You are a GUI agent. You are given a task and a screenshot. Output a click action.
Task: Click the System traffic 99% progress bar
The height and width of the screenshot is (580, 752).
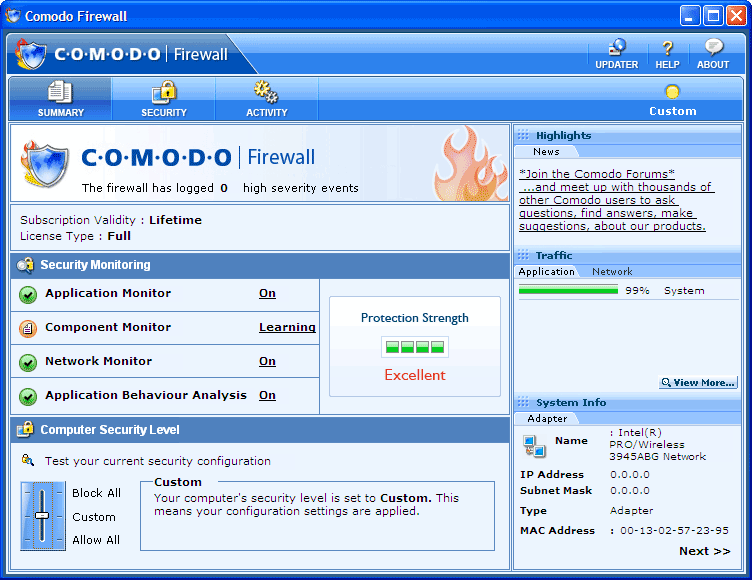(x=568, y=290)
